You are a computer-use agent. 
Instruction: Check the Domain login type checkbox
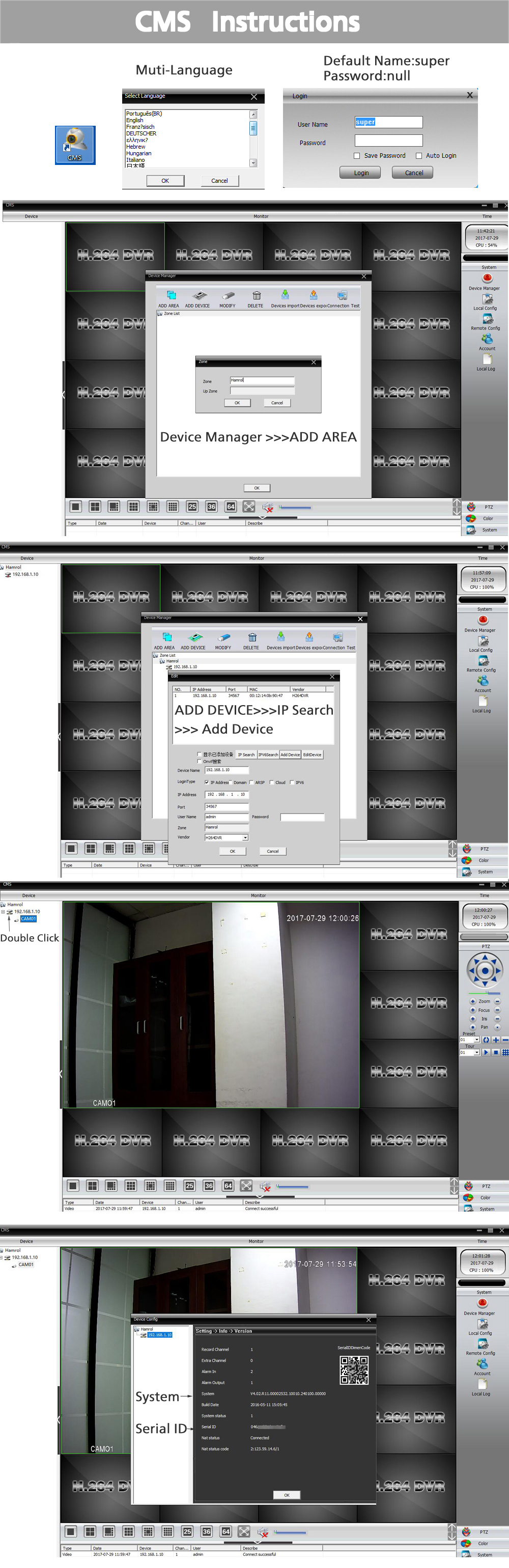pos(231,782)
